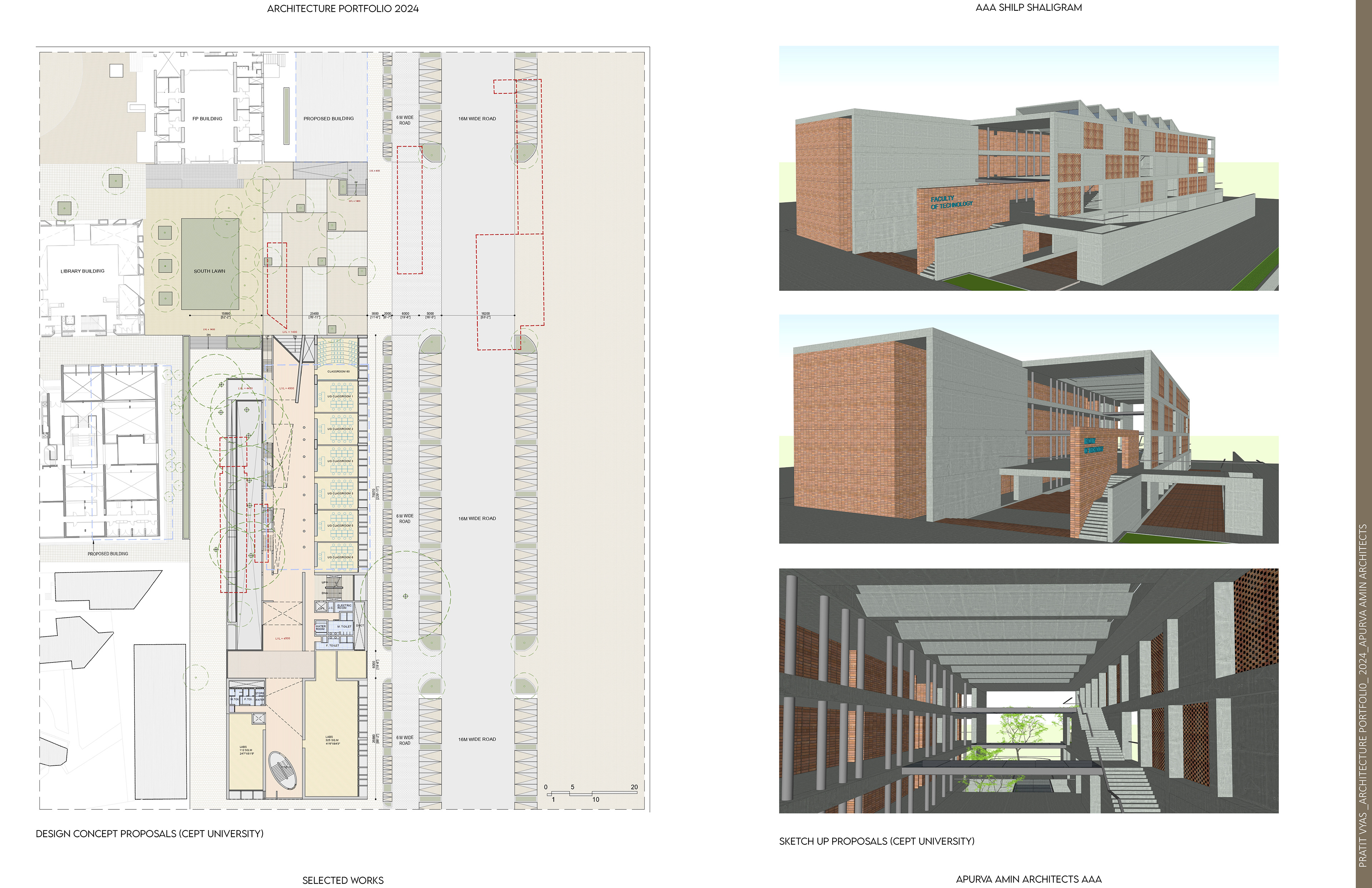
Task: Click the plan's scale bar
Action: (591, 793)
